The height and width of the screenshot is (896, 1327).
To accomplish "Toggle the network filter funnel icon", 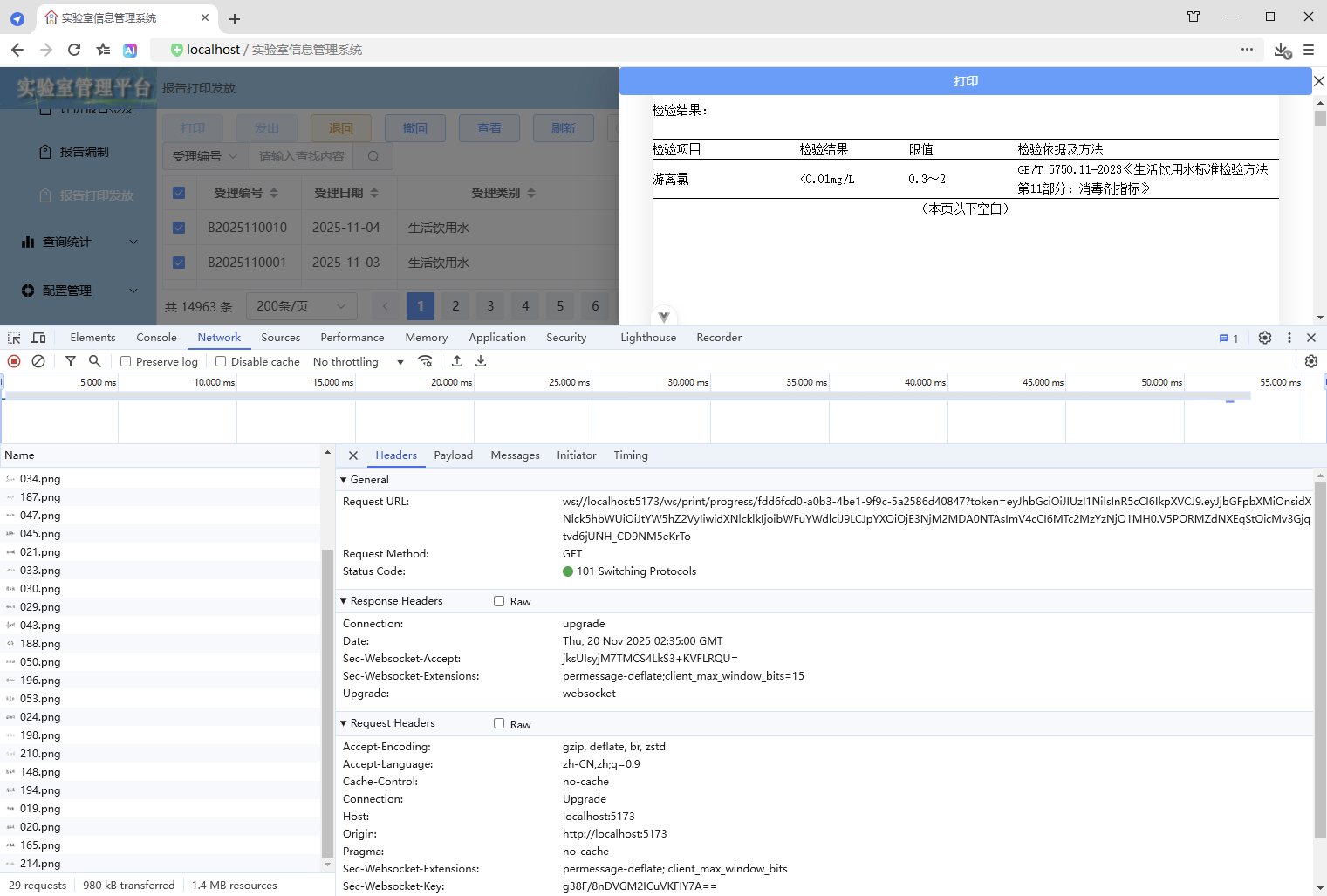I will (x=71, y=361).
